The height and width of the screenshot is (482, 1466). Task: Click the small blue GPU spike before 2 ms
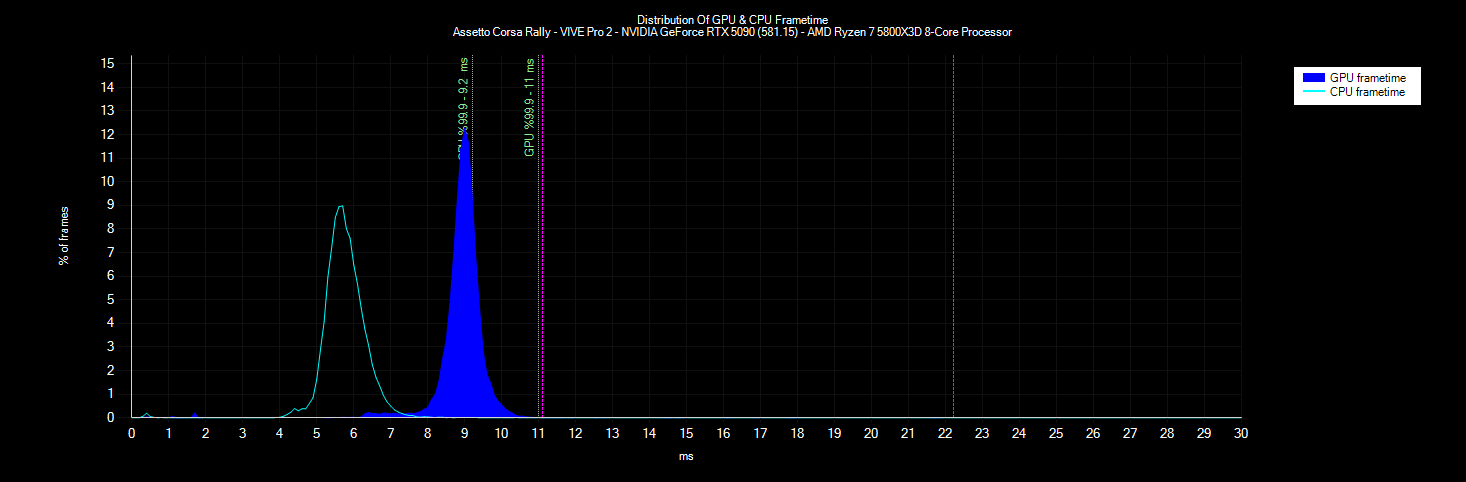tap(195, 414)
